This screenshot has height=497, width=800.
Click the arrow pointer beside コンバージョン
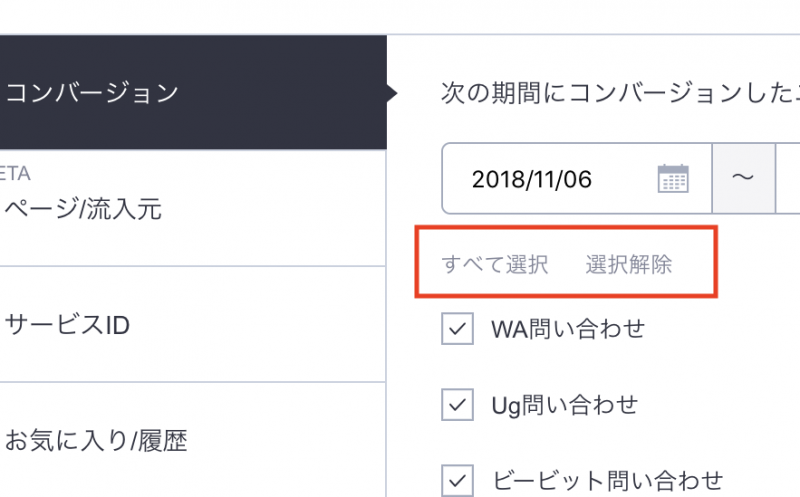tap(393, 94)
